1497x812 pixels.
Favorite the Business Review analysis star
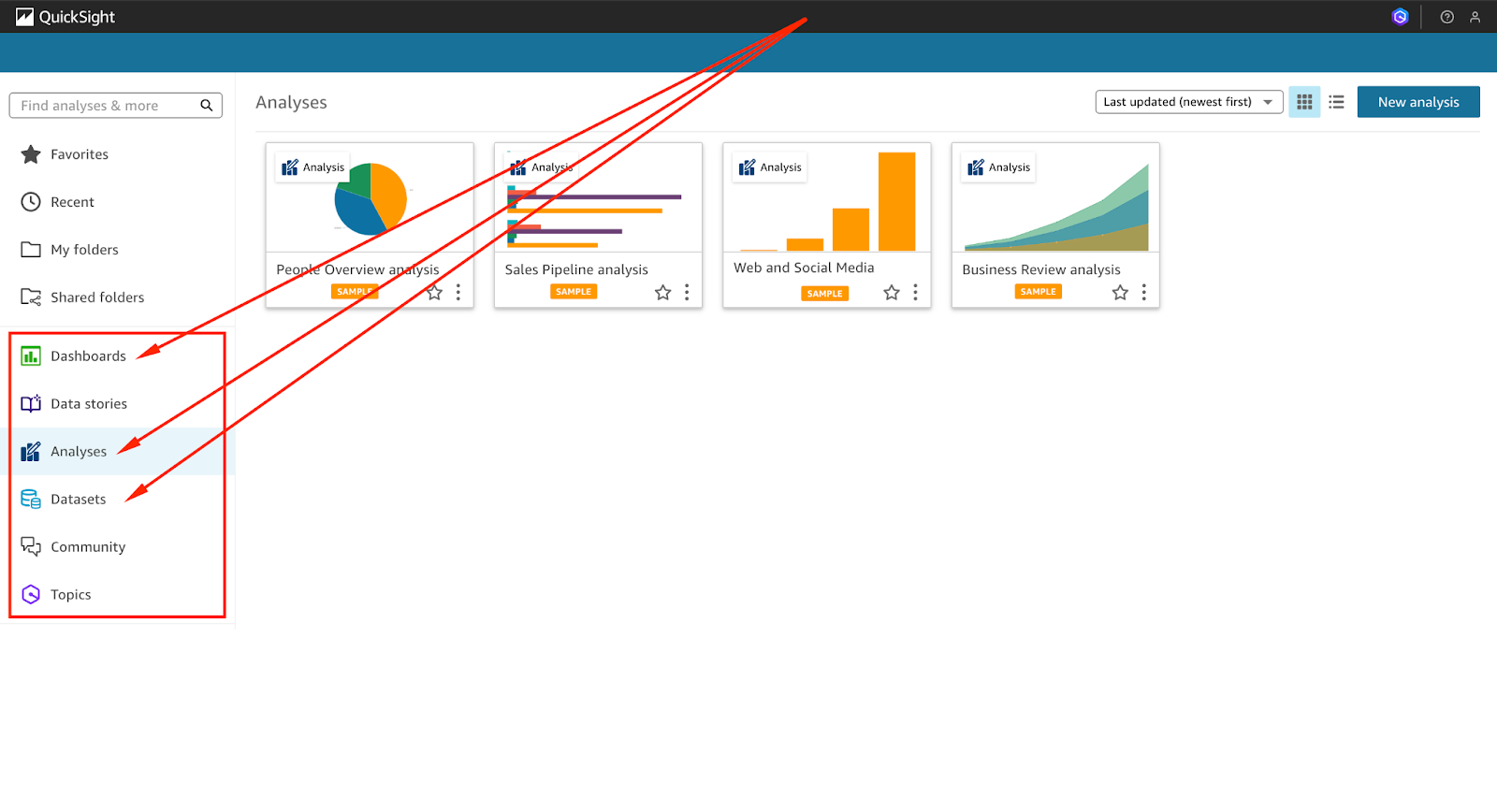[x=1120, y=293]
